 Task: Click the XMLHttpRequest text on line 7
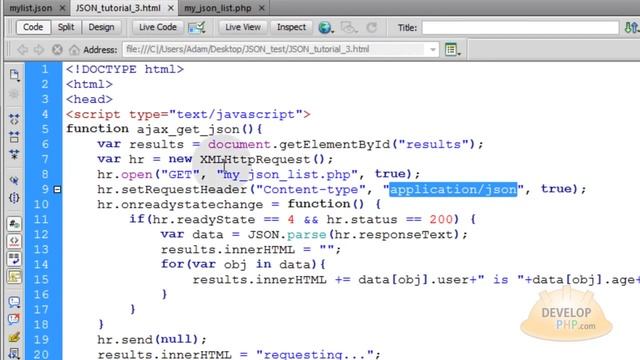[x=255, y=159]
